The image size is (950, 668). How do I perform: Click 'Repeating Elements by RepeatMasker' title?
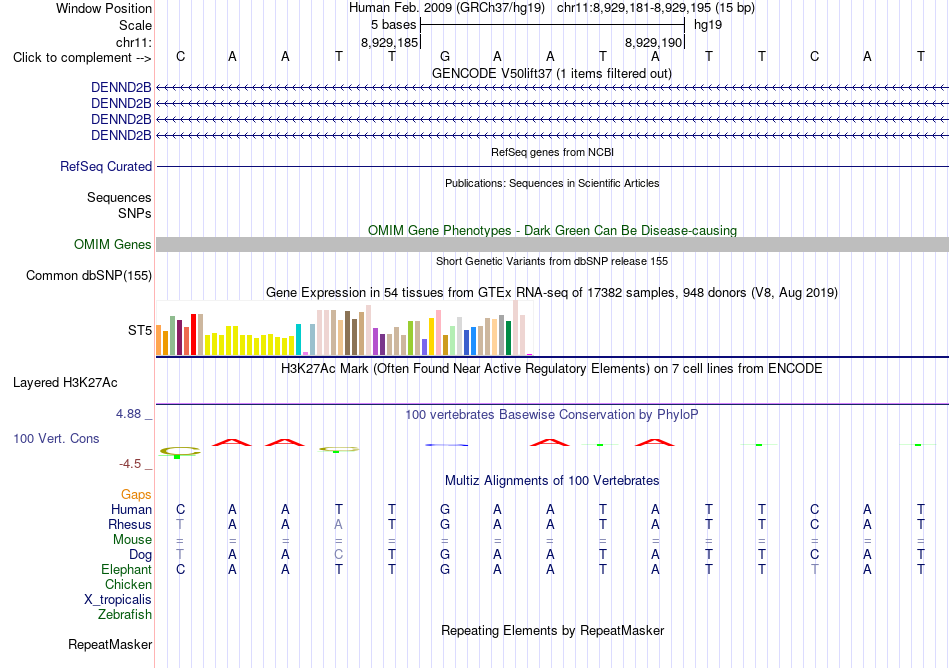tap(552, 630)
